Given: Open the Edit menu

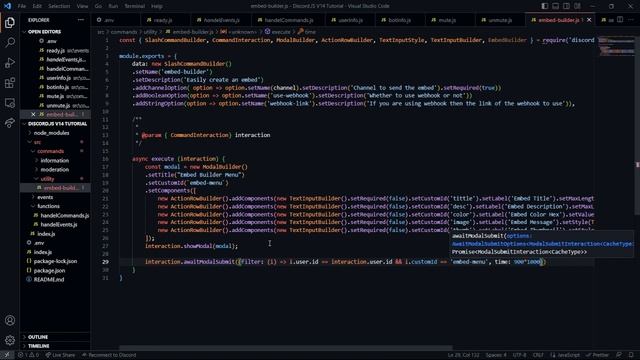Looking at the screenshot, I should [x=37, y=6].
